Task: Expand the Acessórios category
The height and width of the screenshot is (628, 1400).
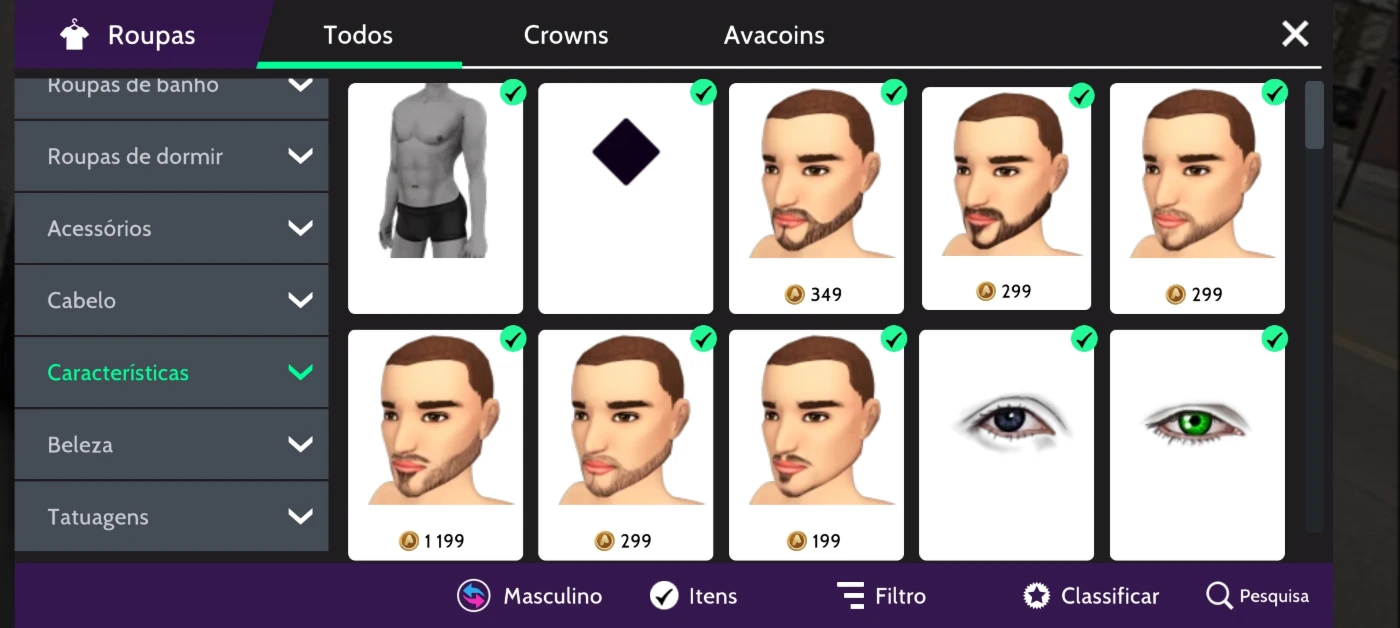Action: tap(171, 228)
